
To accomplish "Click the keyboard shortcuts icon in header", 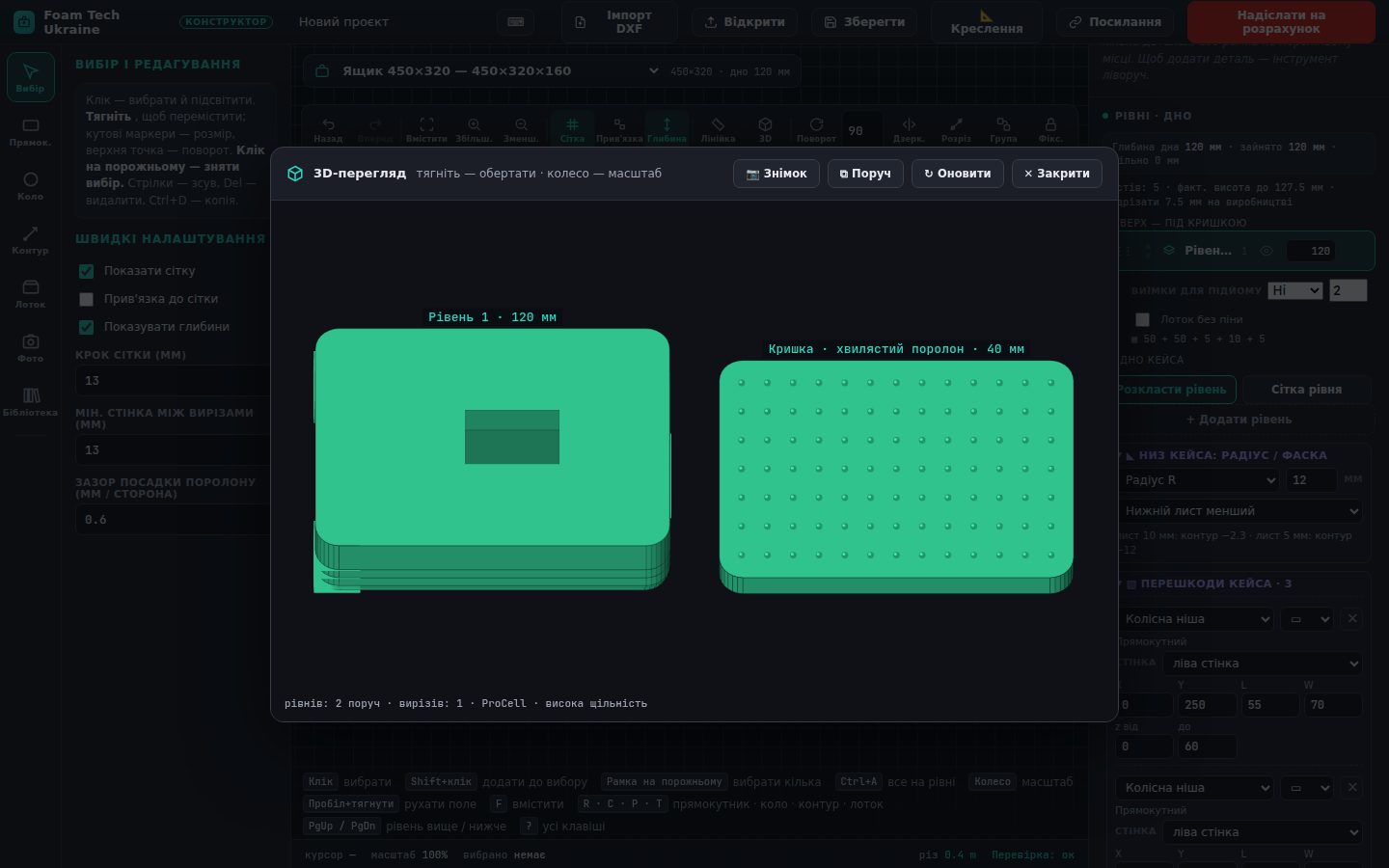I will (516, 21).
